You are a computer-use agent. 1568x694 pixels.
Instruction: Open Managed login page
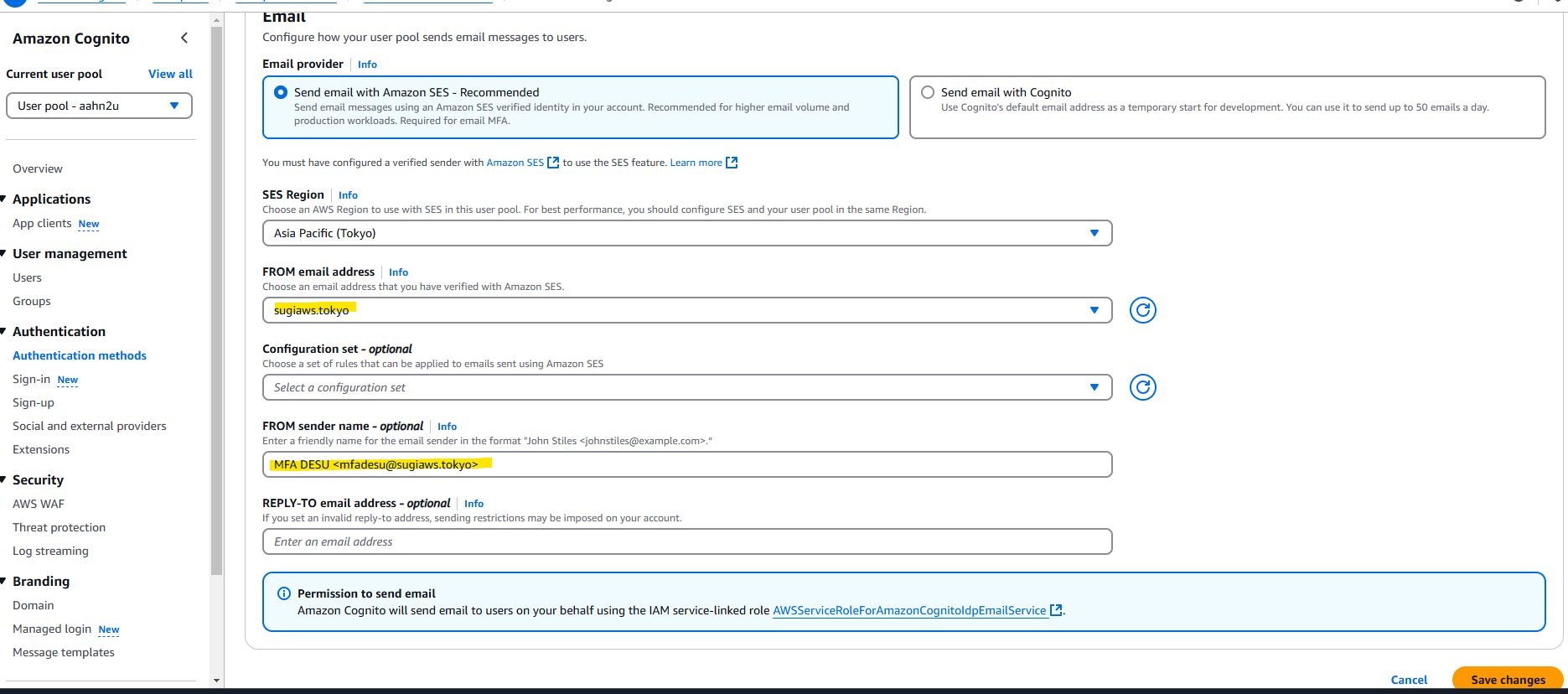point(52,629)
